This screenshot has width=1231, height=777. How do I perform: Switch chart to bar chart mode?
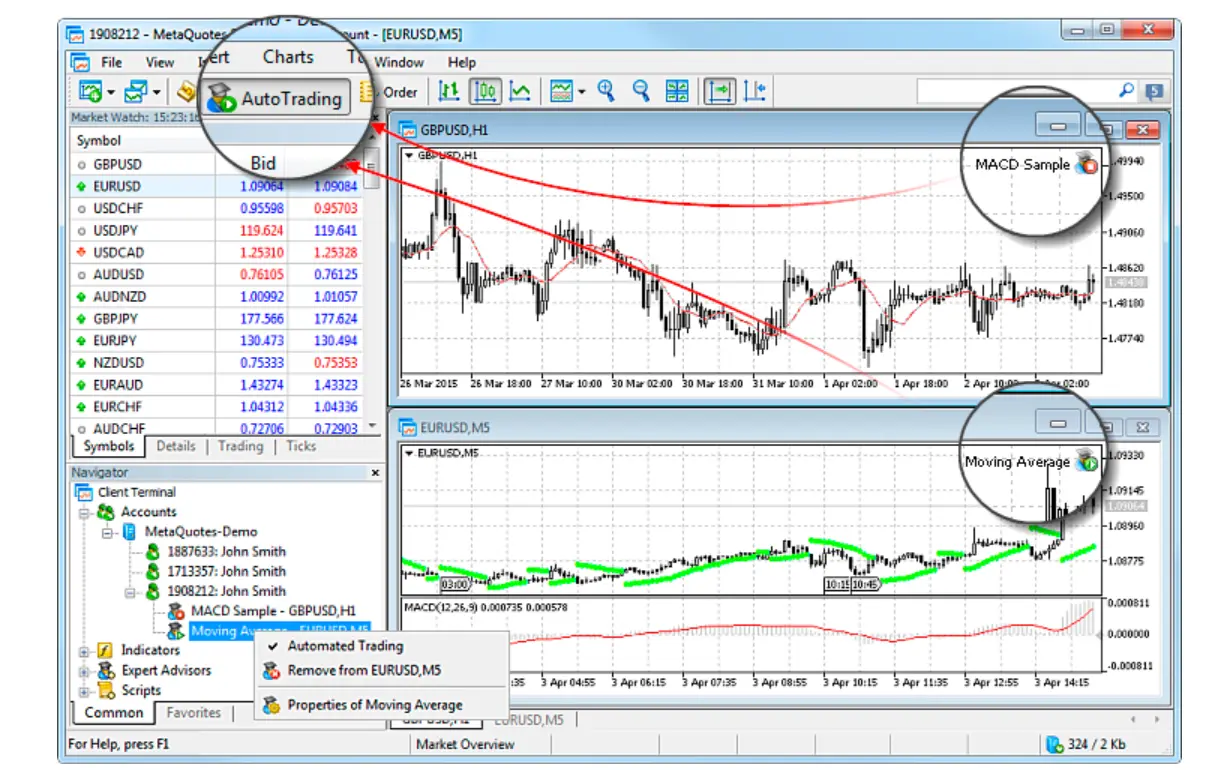(450, 92)
